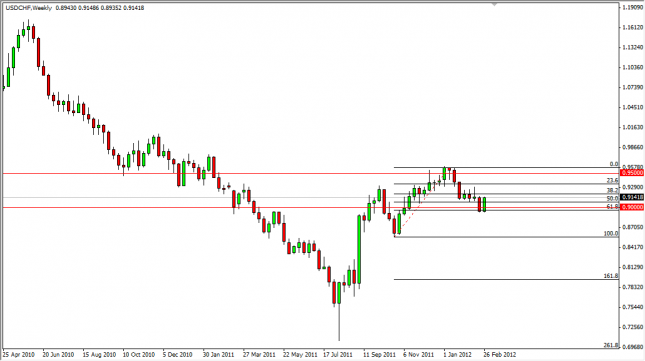Select the Fibonacci 161.8 level label
Viewport: 645px width, 361px height.
click(x=611, y=276)
